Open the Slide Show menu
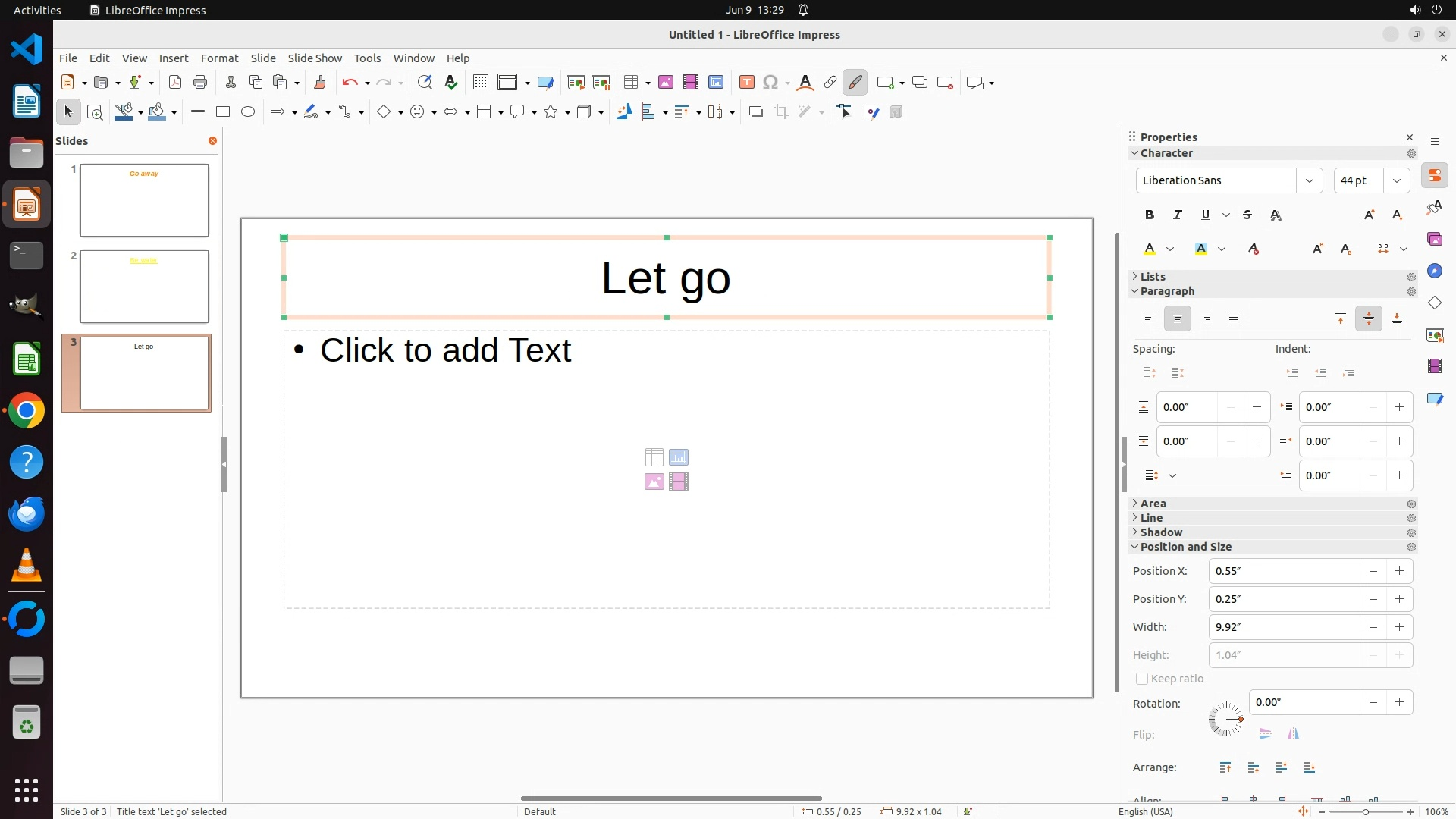Viewport: 1456px width, 819px height. click(x=315, y=58)
